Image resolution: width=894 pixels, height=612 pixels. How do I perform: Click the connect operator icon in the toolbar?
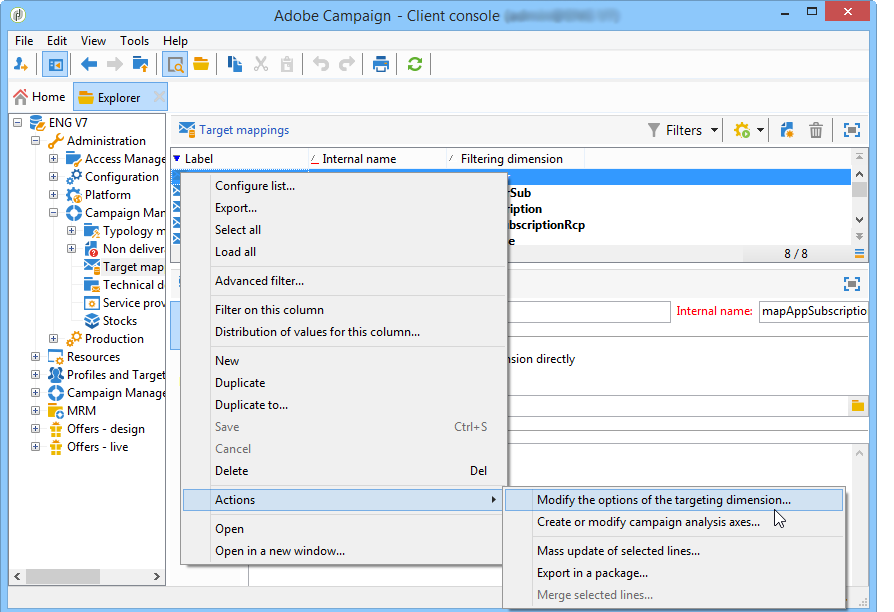click(21, 64)
